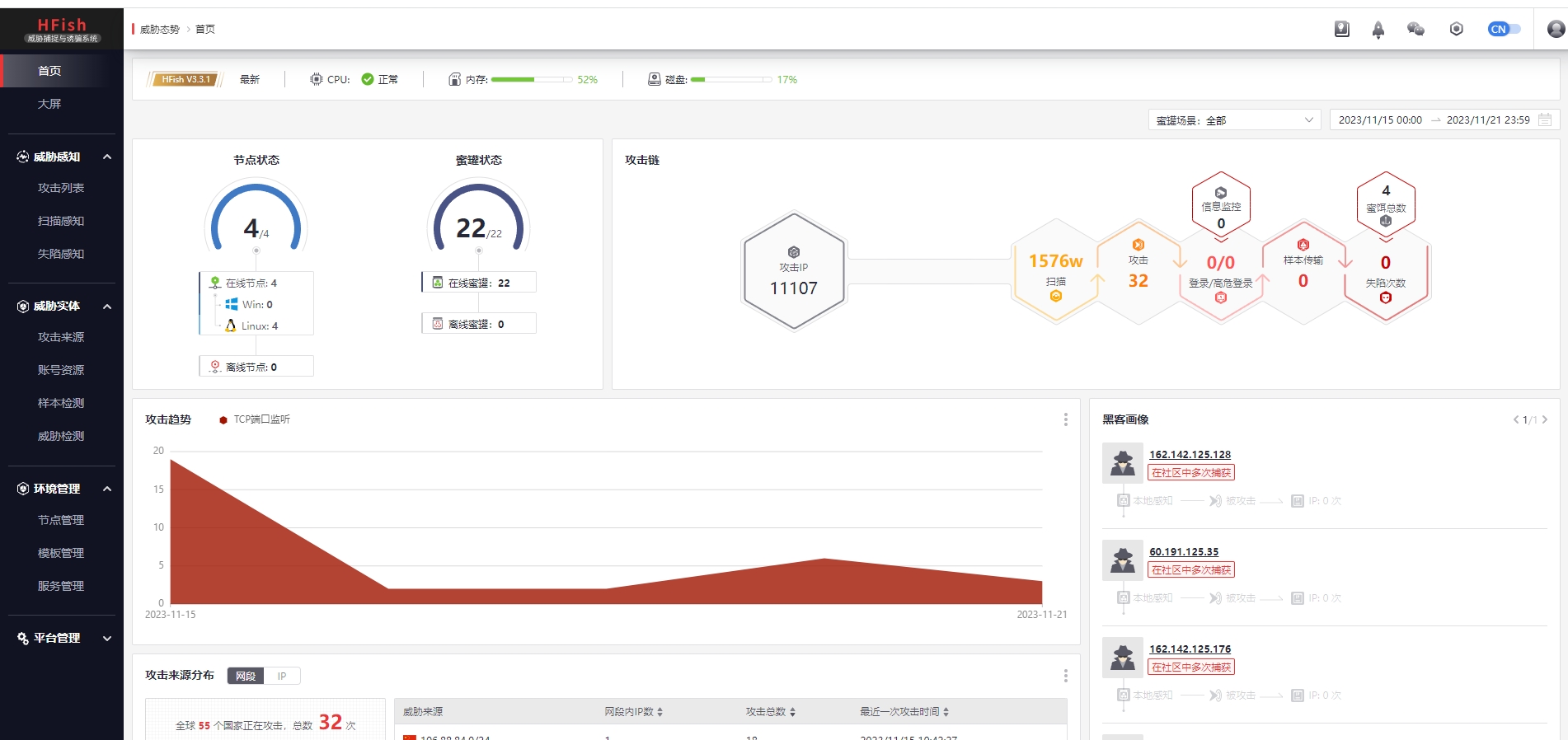
Task: Open three-dot menu of 攻击趋势 chart
Action: [x=1065, y=419]
